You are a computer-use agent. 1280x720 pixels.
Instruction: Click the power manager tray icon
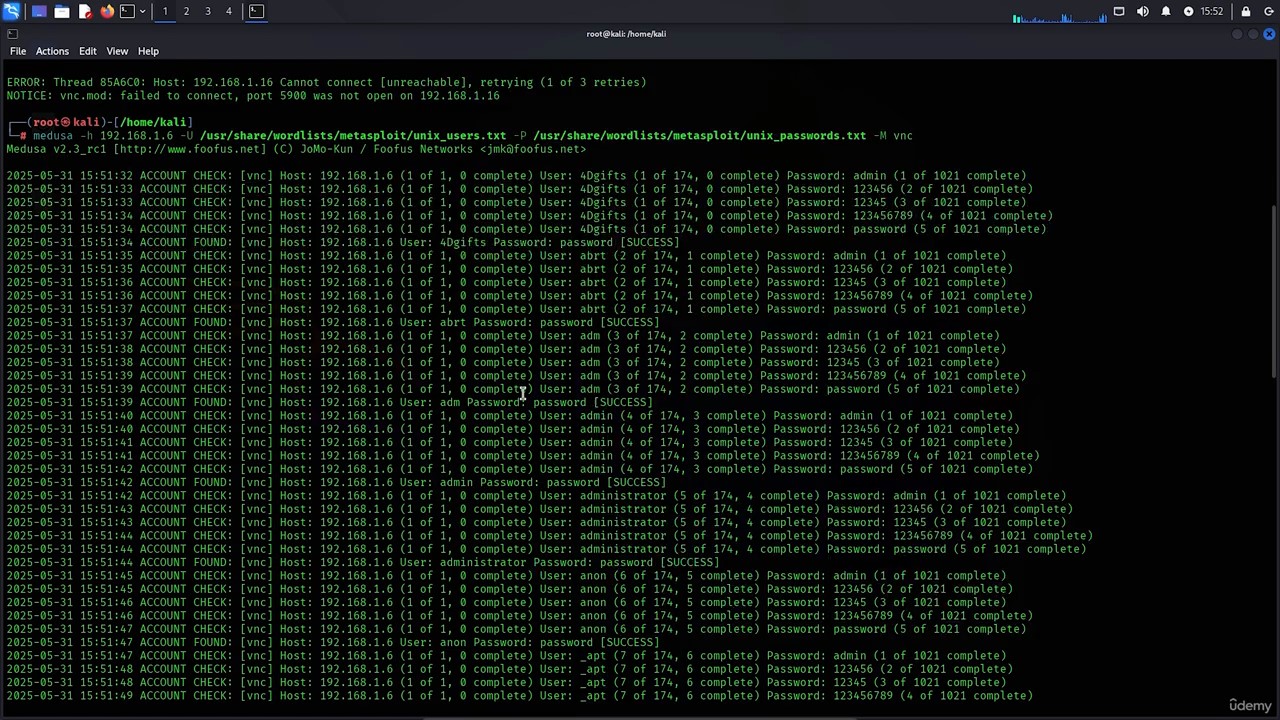point(1188,11)
